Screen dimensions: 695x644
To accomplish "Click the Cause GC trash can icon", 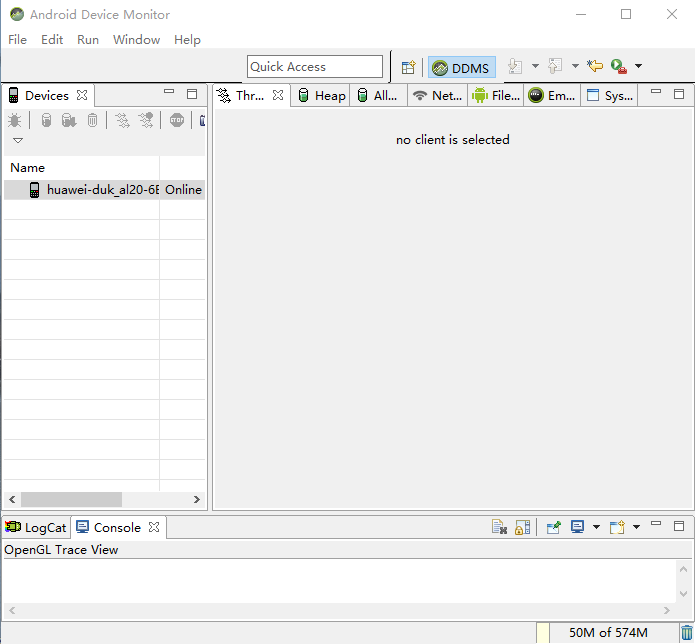I will pos(92,120).
